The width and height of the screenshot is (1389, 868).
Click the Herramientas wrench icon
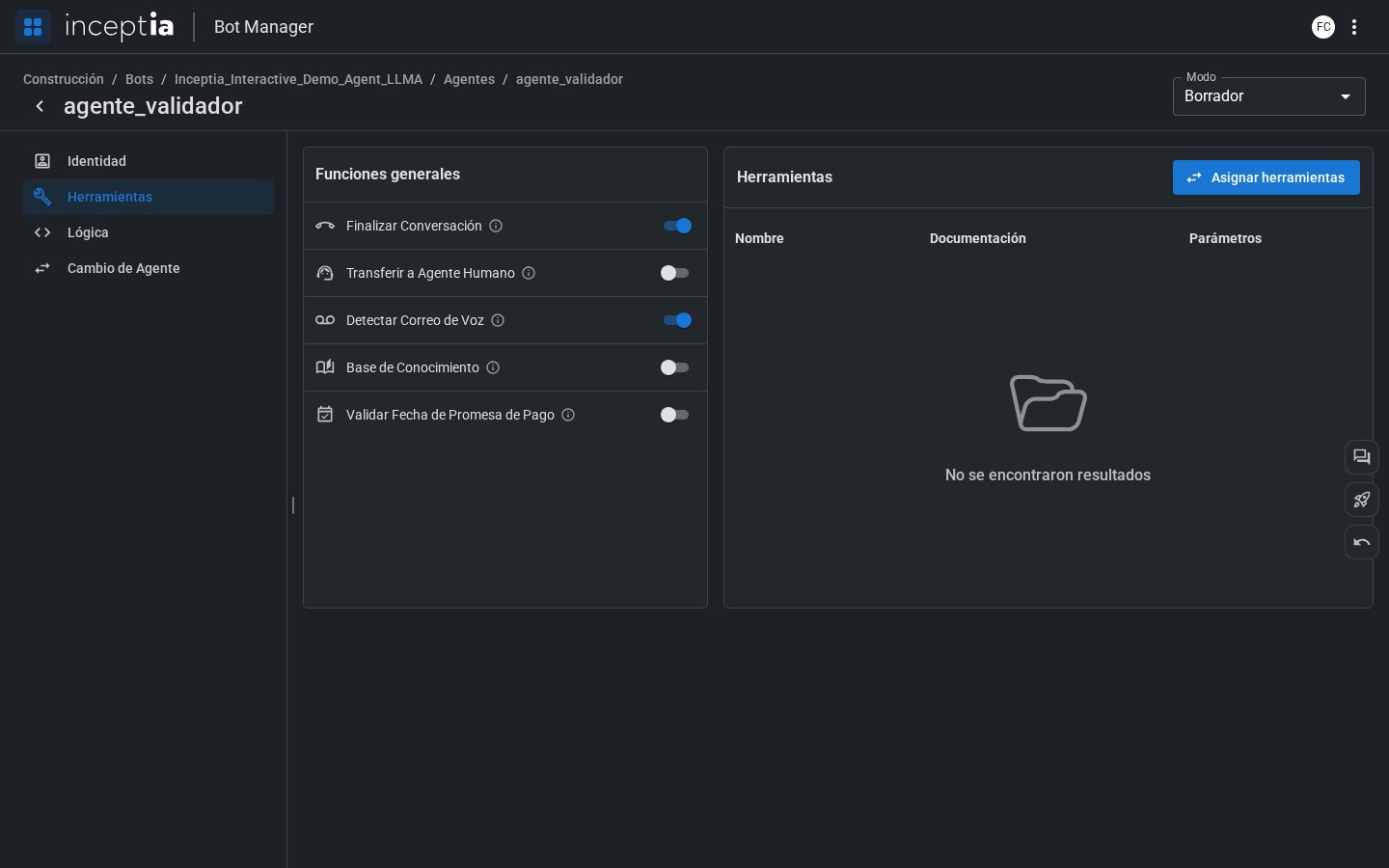(x=42, y=197)
